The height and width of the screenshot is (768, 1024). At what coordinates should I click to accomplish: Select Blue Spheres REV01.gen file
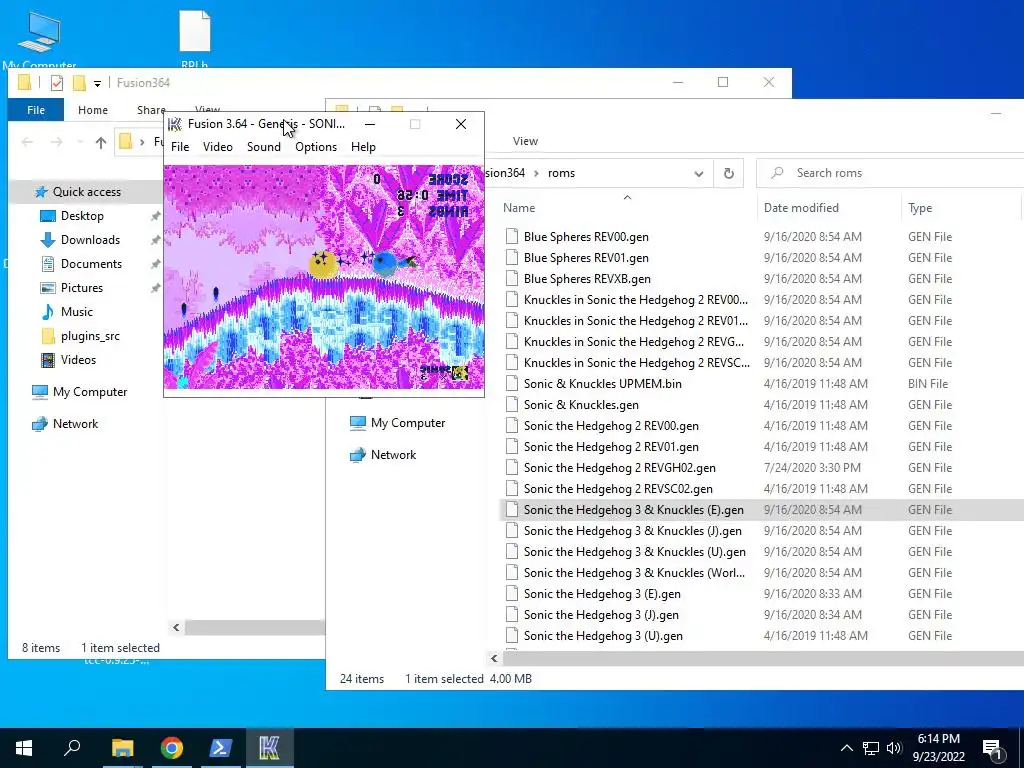(x=586, y=258)
